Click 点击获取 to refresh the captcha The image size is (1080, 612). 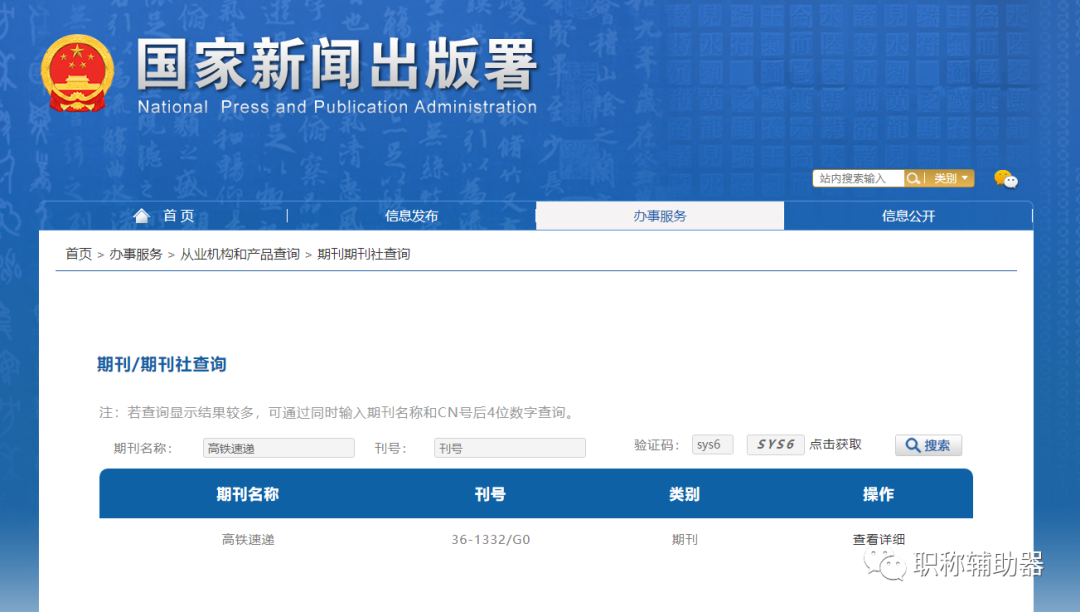[x=835, y=444]
